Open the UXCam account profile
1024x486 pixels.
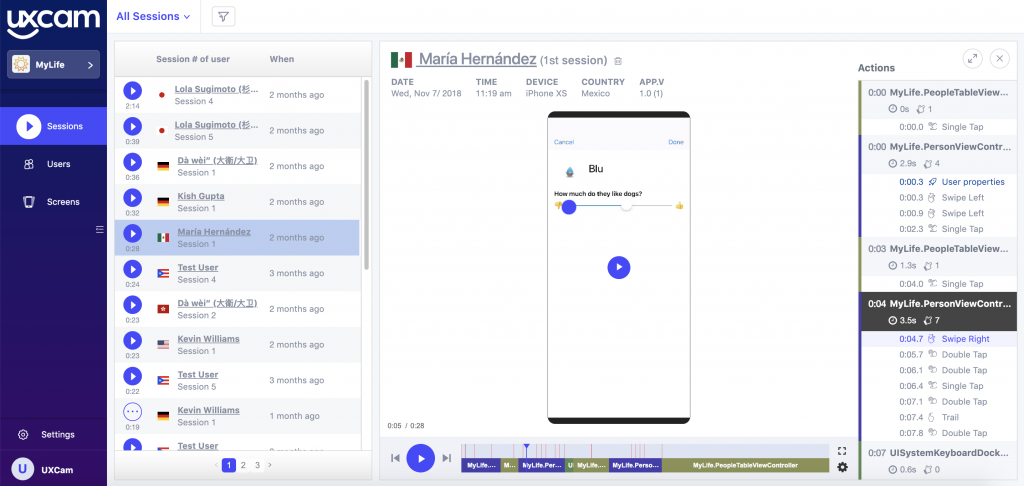[x=54, y=468]
